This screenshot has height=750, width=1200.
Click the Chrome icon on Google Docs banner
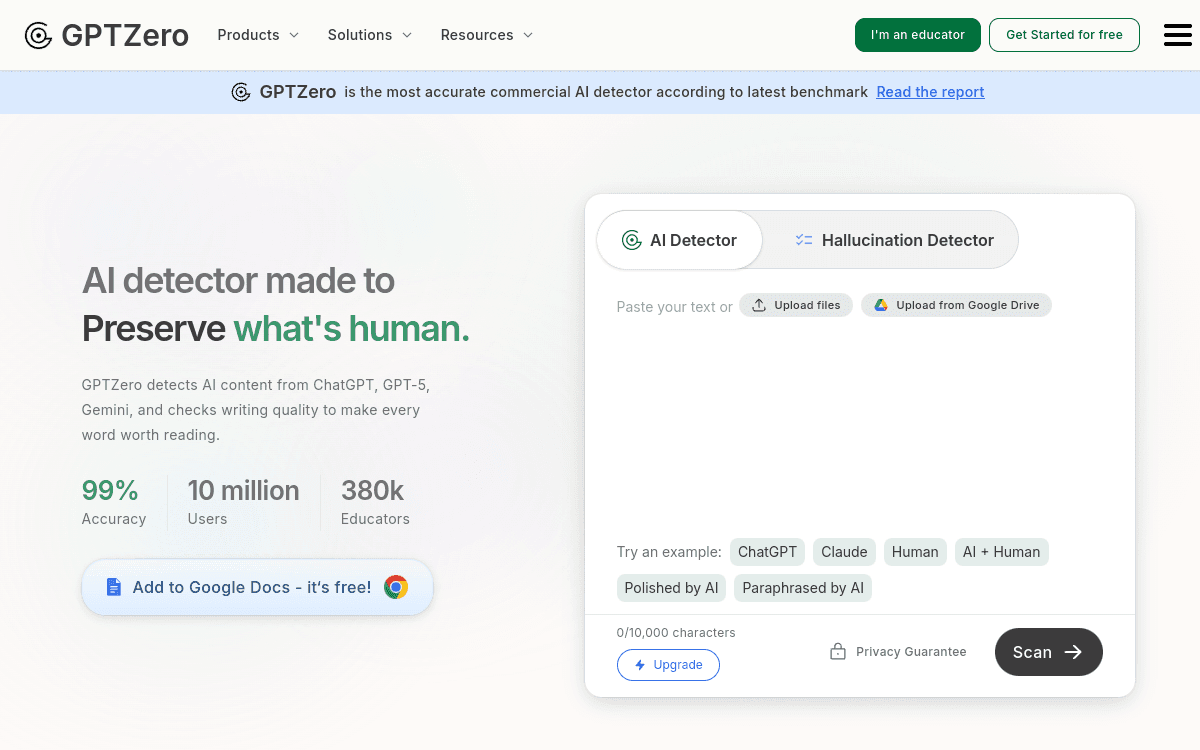coord(396,587)
